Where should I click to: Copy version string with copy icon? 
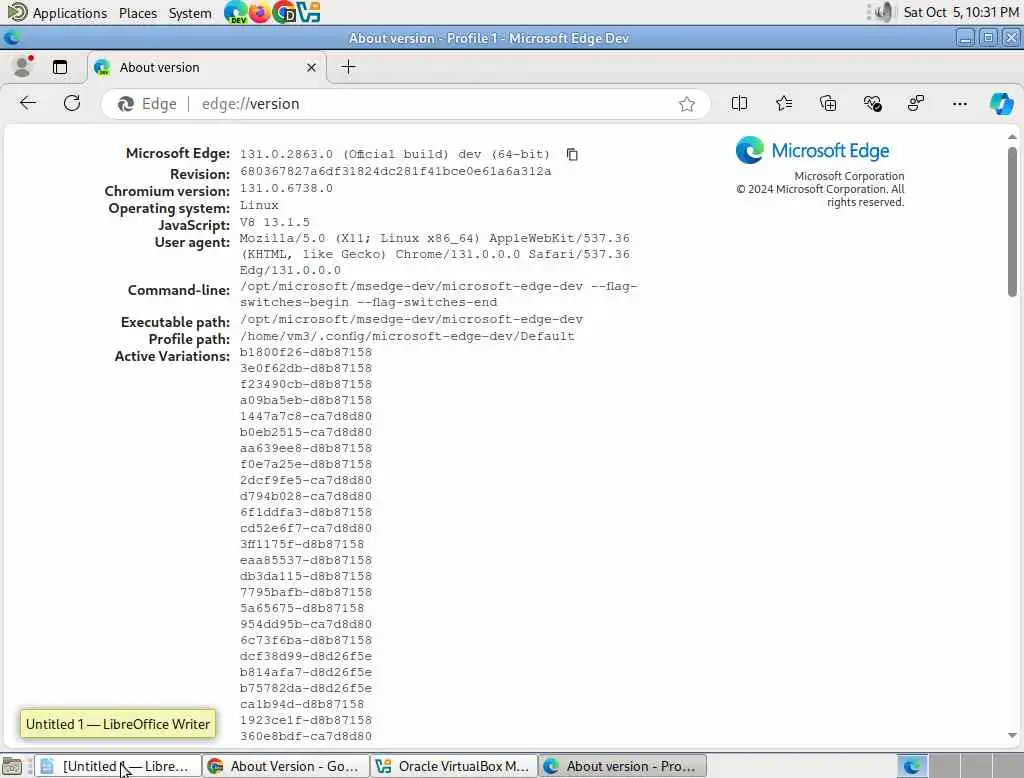[572, 154]
